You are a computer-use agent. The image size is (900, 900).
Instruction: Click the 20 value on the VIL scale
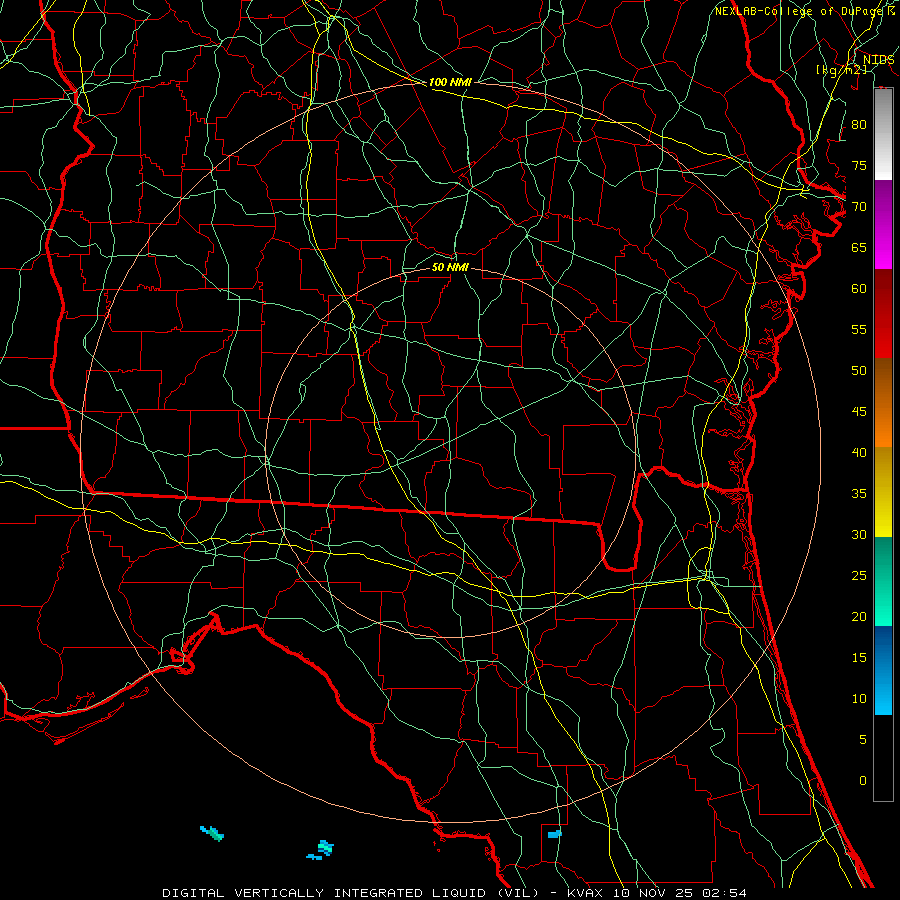click(x=859, y=617)
